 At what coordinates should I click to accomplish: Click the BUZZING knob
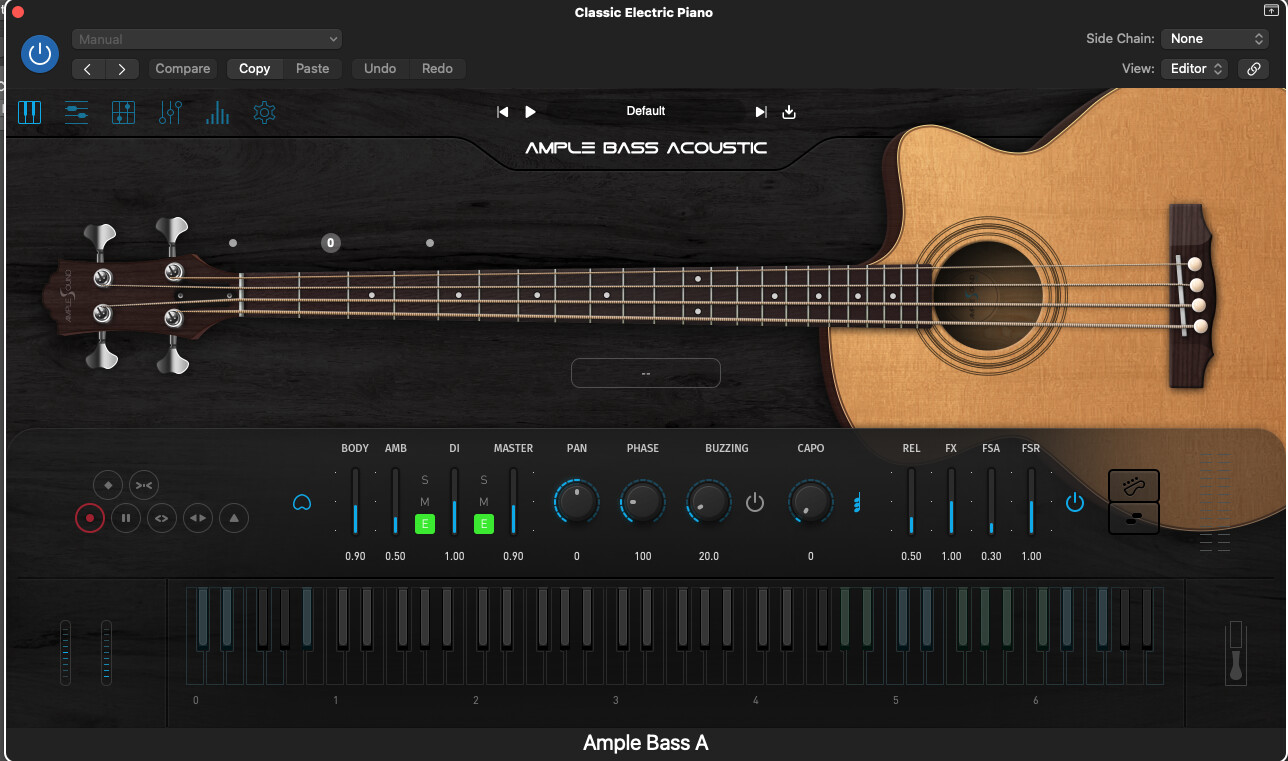point(708,501)
